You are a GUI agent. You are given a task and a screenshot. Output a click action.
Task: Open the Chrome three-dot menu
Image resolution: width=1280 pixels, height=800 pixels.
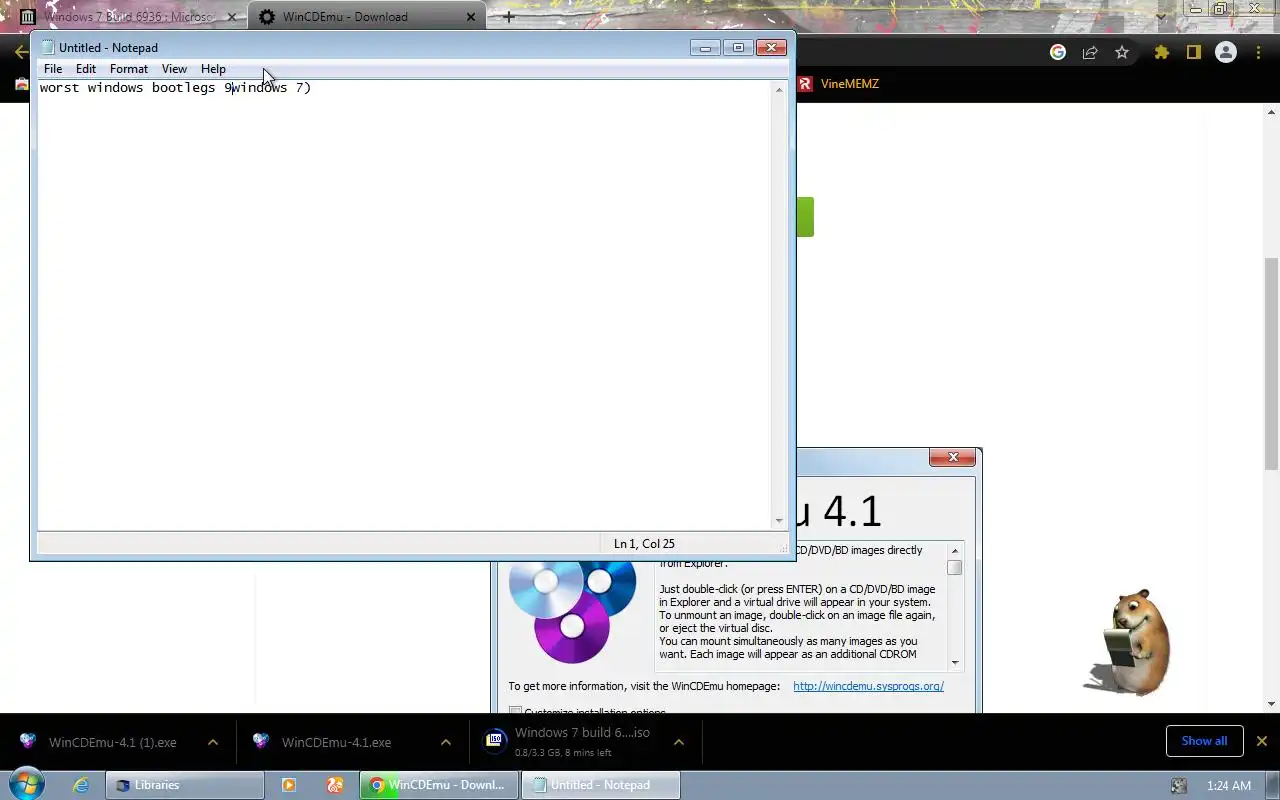1258,52
